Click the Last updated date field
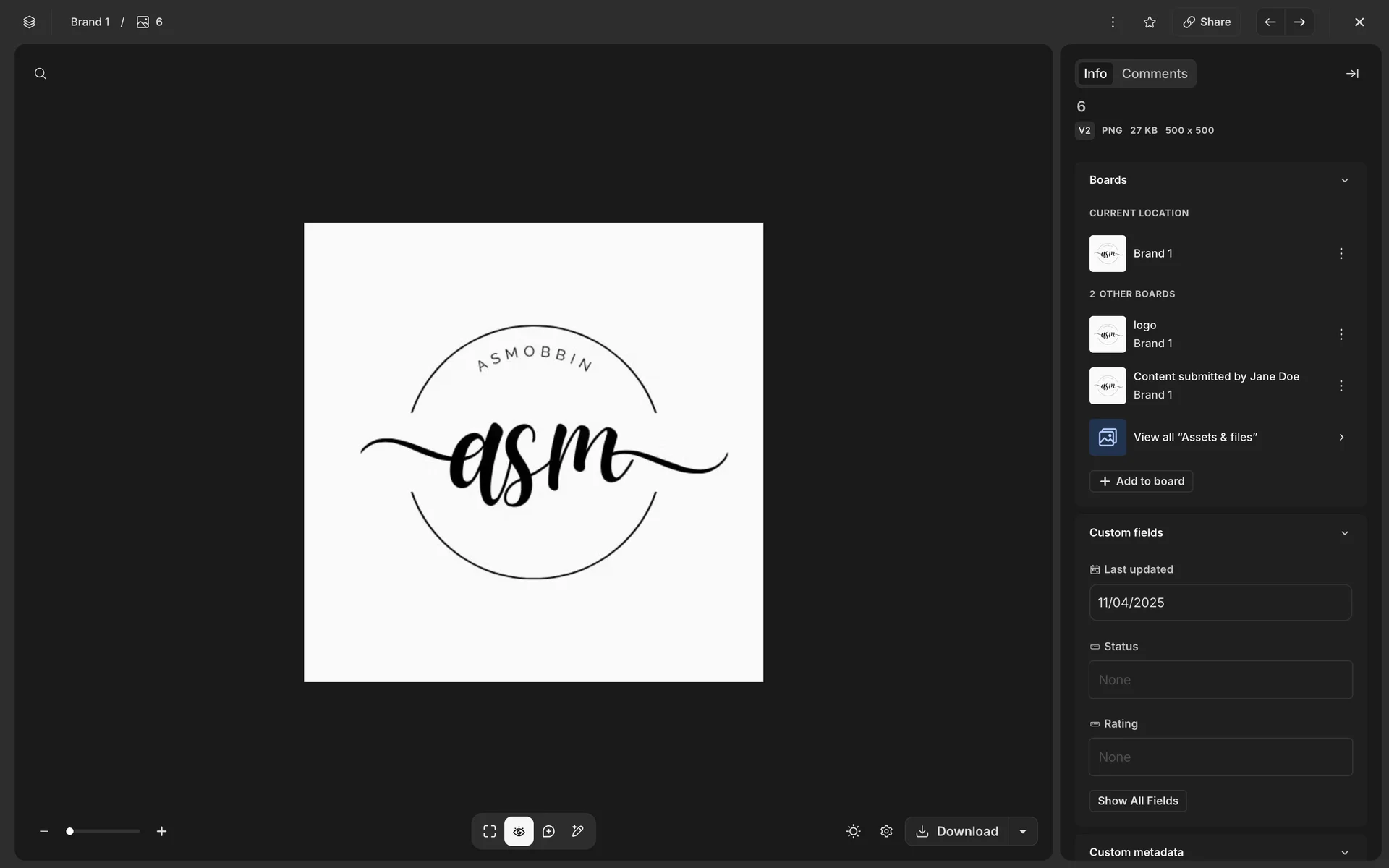This screenshot has width=1389, height=868. coord(1220,603)
